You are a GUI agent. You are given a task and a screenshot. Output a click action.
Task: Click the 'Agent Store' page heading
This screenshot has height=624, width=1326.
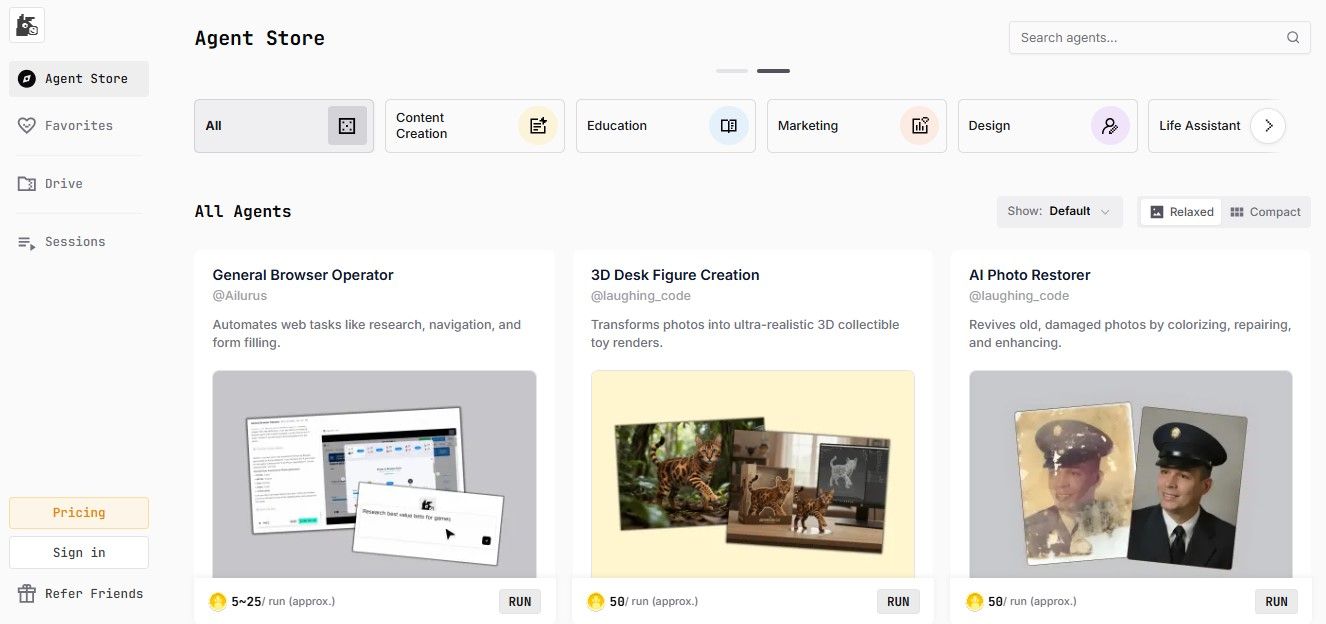(260, 38)
